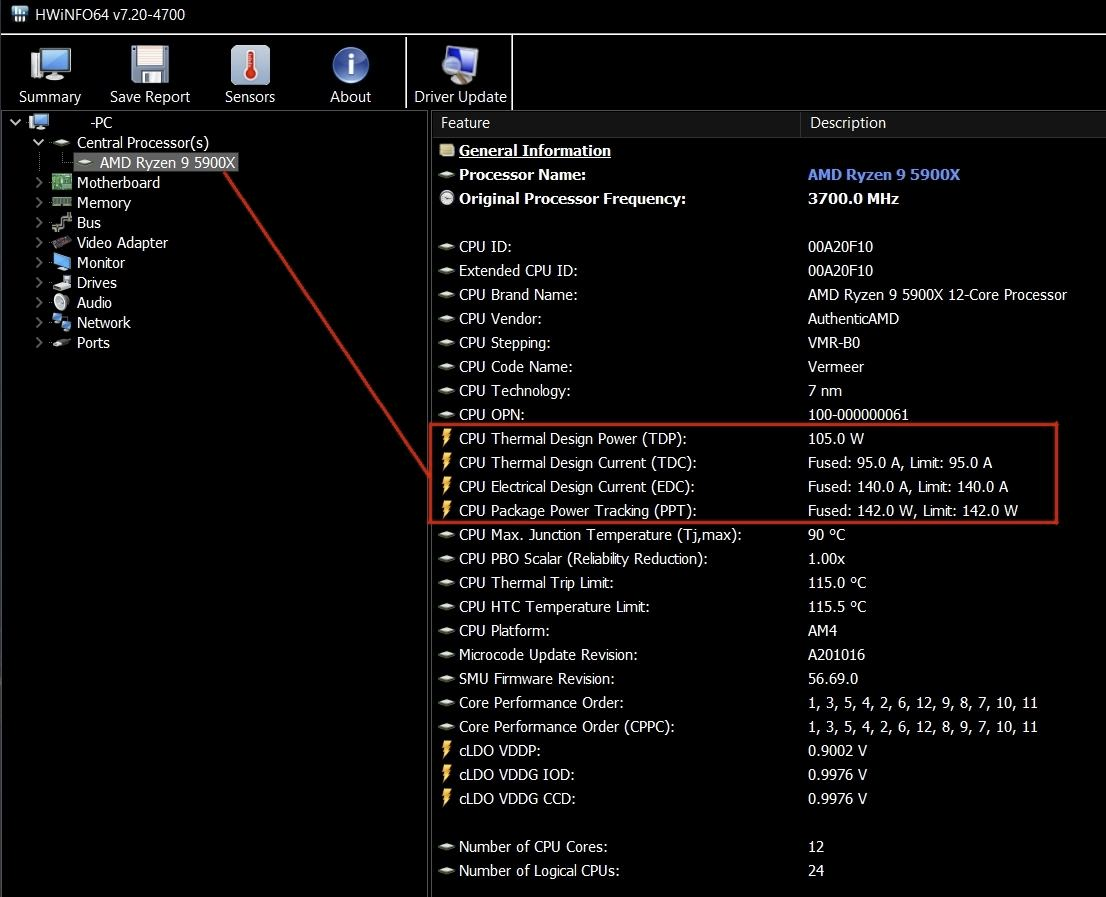This screenshot has width=1106, height=897.
Task: Select the CPU Thermal Design Current (TDC) row
Action: click(x=769, y=462)
